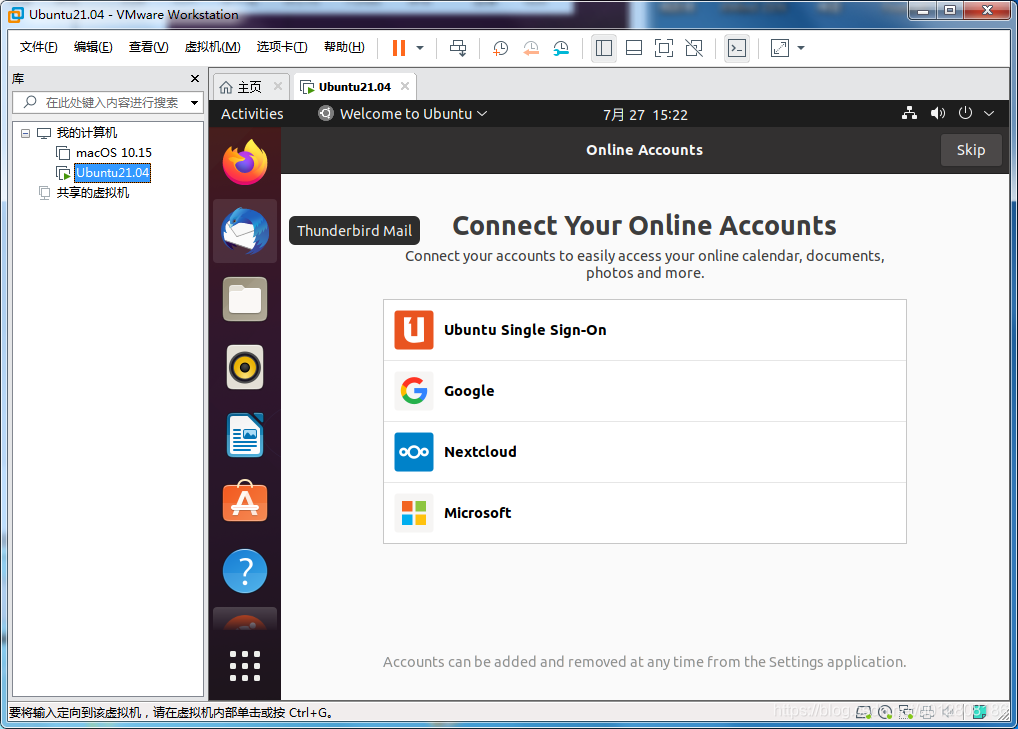Select Ubuntu21.04 in the library tree
The height and width of the screenshot is (729, 1018).
coord(113,173)
